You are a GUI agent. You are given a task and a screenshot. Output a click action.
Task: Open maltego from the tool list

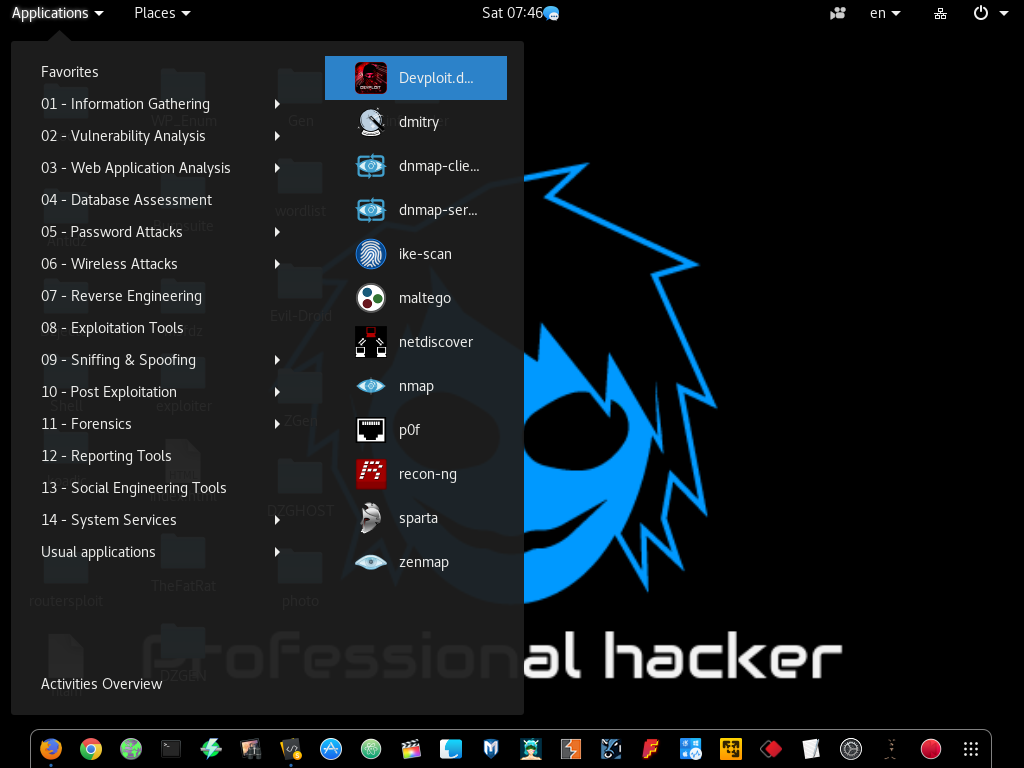[415, 298]
